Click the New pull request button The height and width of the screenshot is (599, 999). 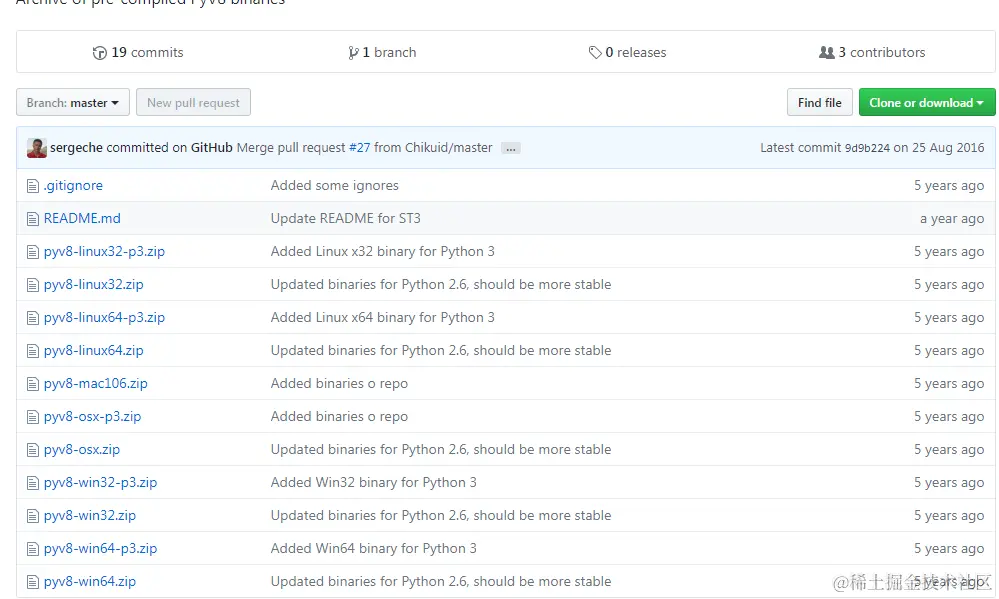193,103
